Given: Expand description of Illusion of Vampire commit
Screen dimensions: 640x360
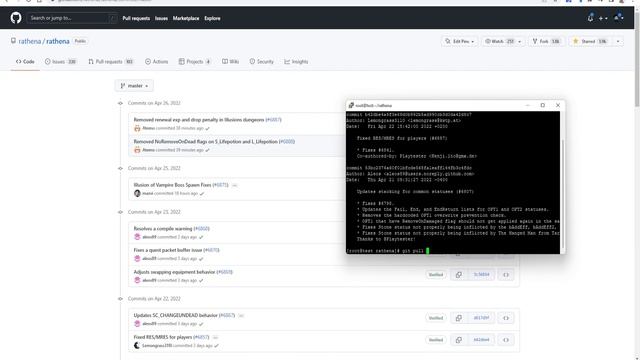Looking at the screenshot, I should tap(235, 185).
